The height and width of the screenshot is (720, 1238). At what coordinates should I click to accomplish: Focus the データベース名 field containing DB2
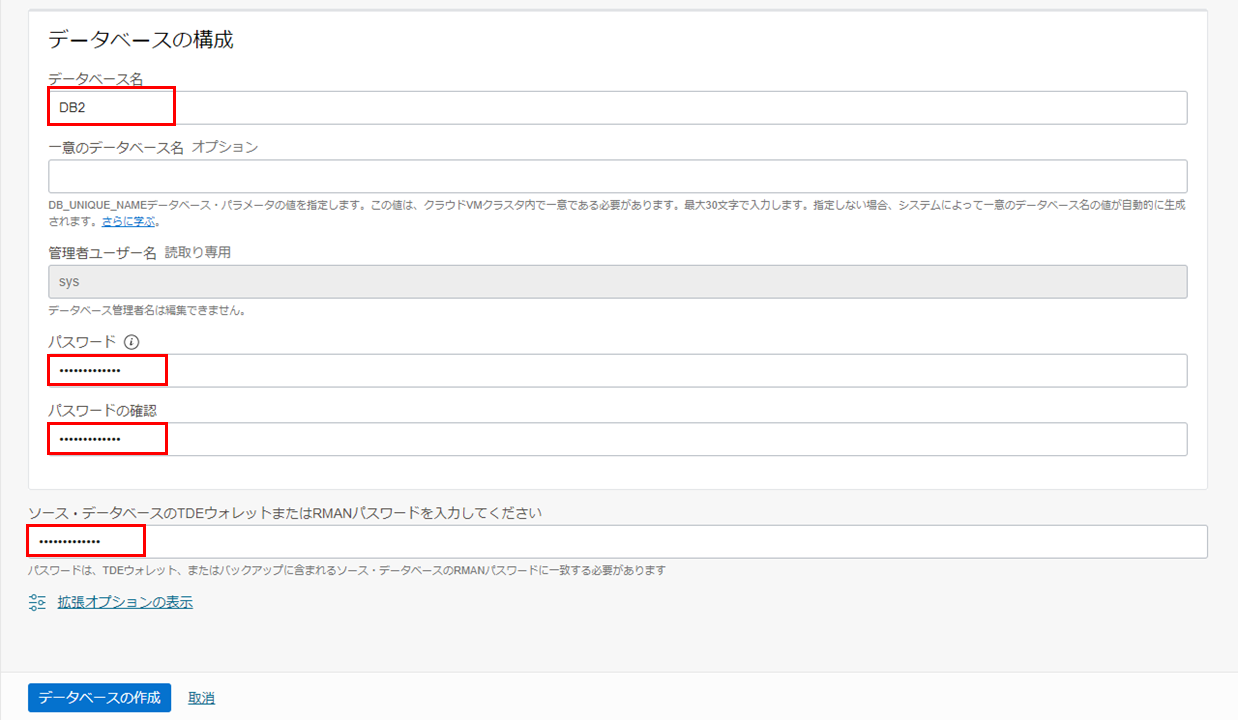(x=617, y=108)
